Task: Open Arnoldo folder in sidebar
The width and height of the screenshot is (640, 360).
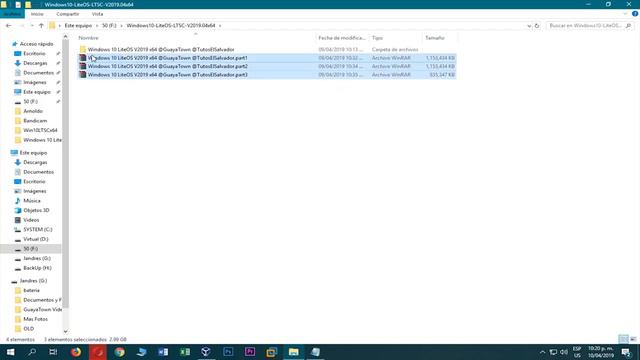Action: [x=33, y=111]
